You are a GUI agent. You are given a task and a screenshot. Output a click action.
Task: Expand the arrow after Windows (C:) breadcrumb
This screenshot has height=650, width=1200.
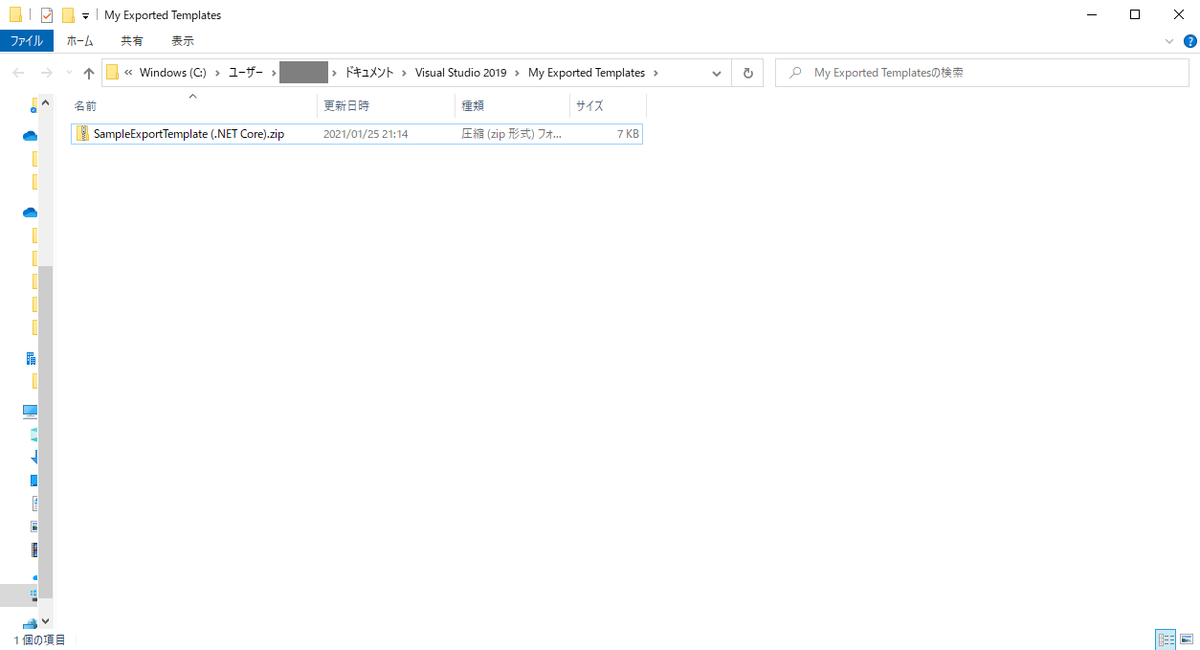click(217, 73)
